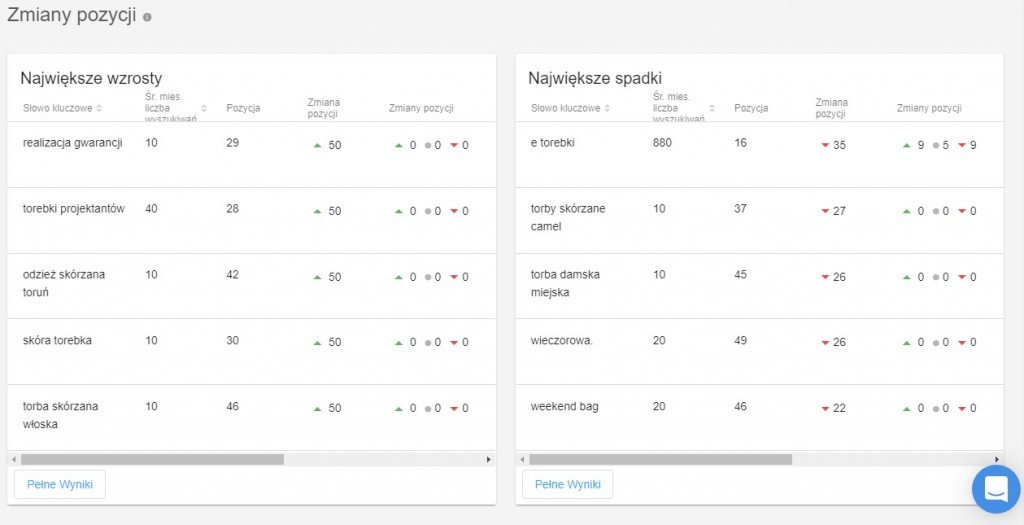The image size is (1024, 525).
Task: Click the Pozycja header in drops table
Action: pos(750,108)
